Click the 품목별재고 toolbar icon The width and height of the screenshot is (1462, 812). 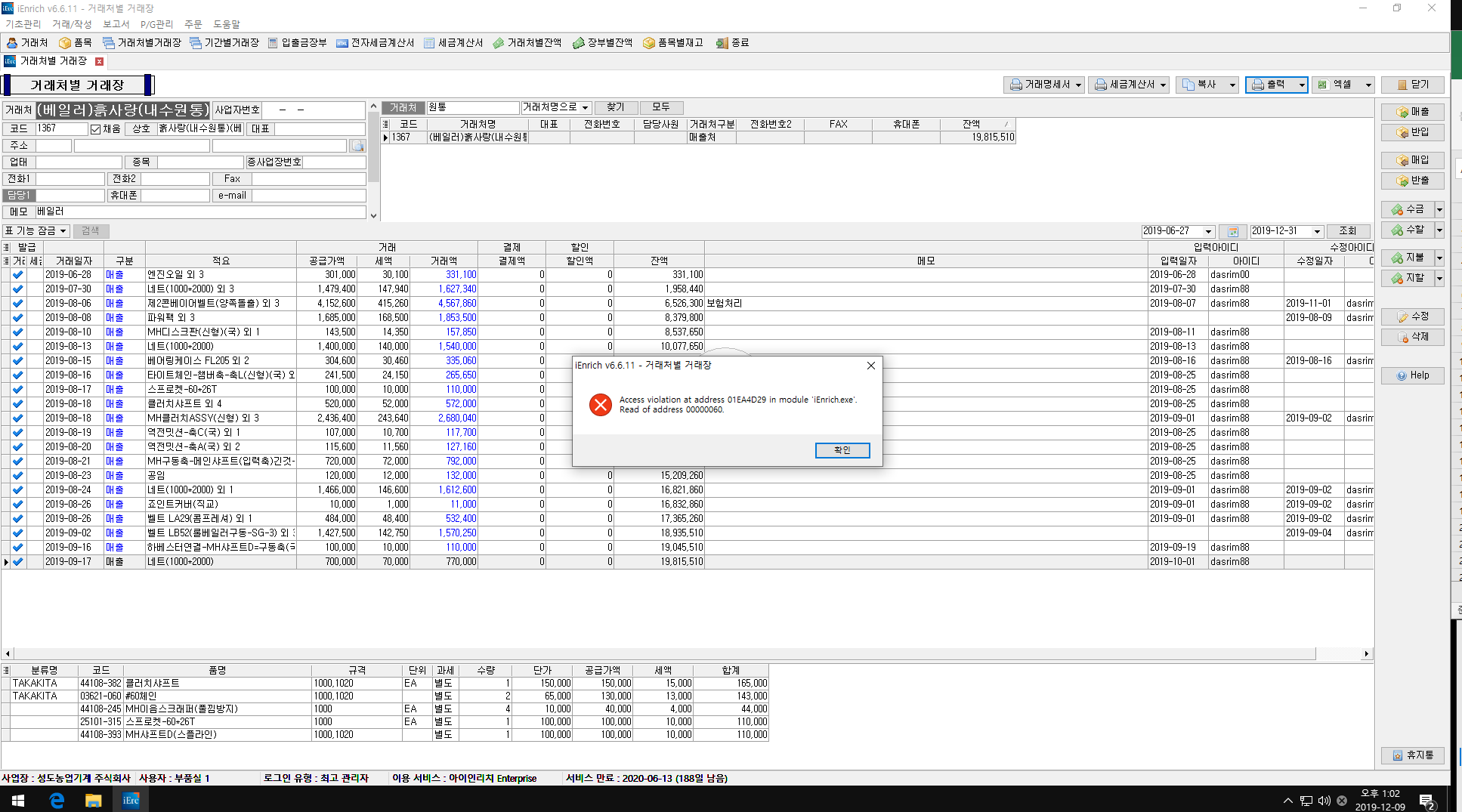click(673, 43)
